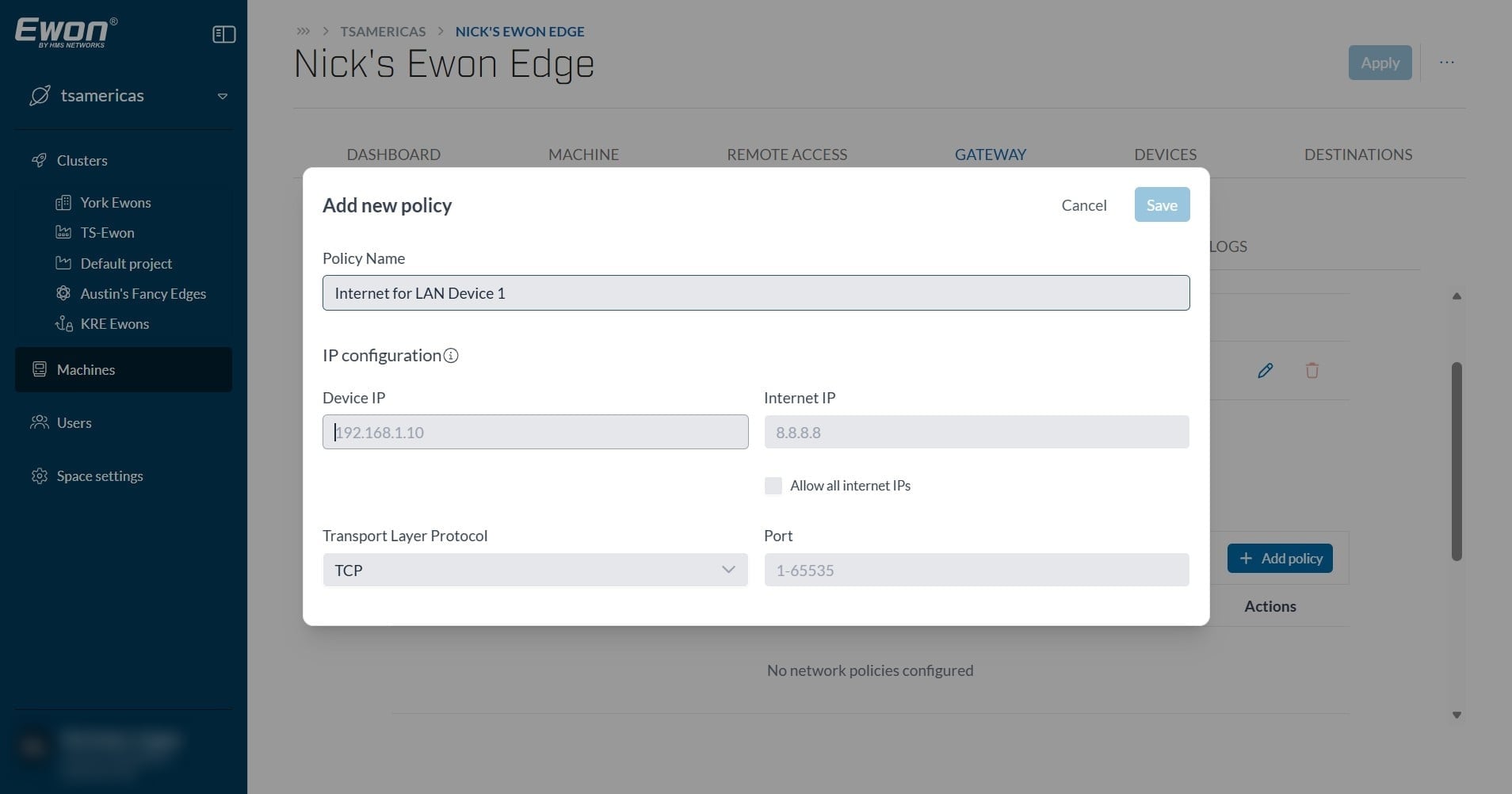Switch to the REMOTE ACCESS tab
Image resolution: width=1512 pixels, height=794 pixels.
coord(787,155)
